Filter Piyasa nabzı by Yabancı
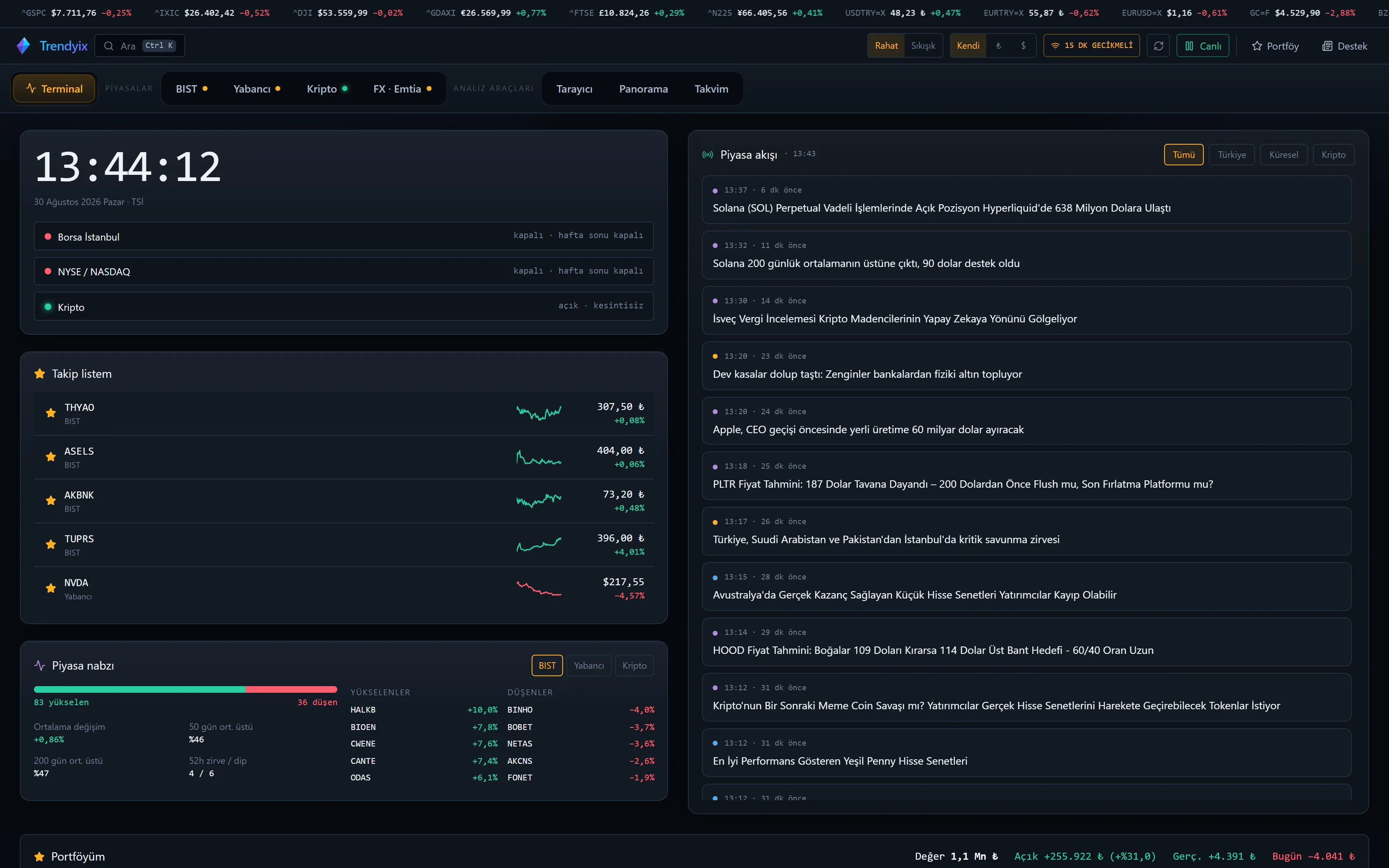This screenshot has width=1389, height=868. point(589,665)
